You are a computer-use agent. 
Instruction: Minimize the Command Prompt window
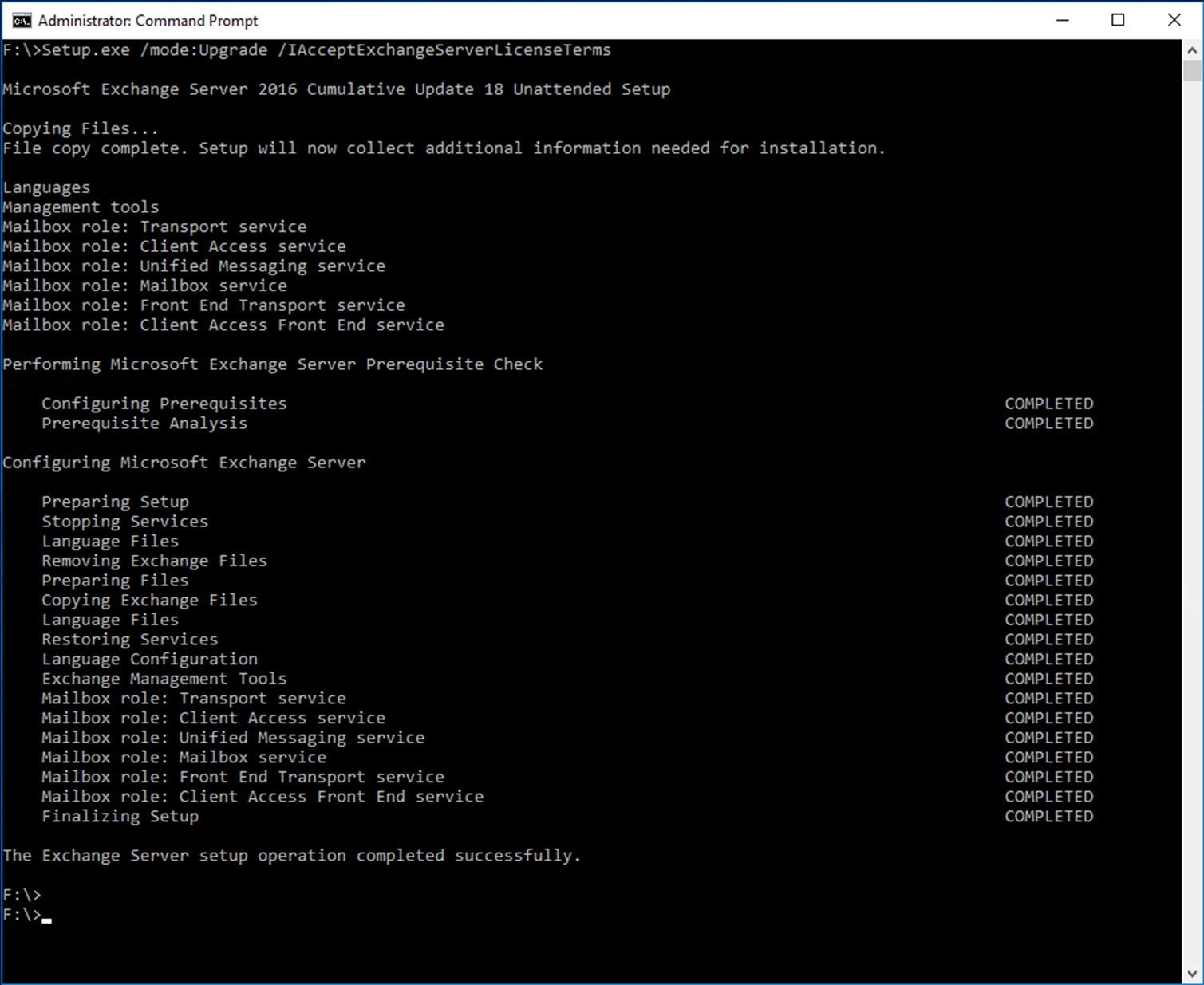pos(1062,20)
